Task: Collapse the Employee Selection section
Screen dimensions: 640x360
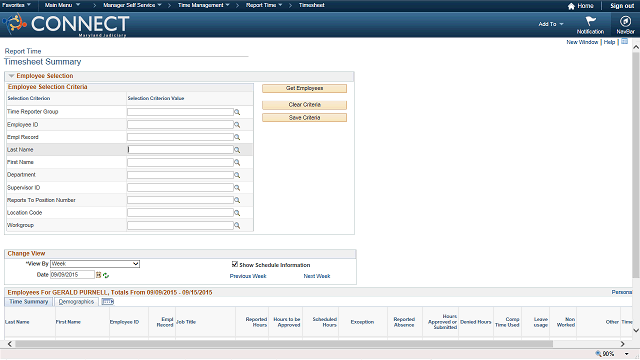Action: (11, 76)
